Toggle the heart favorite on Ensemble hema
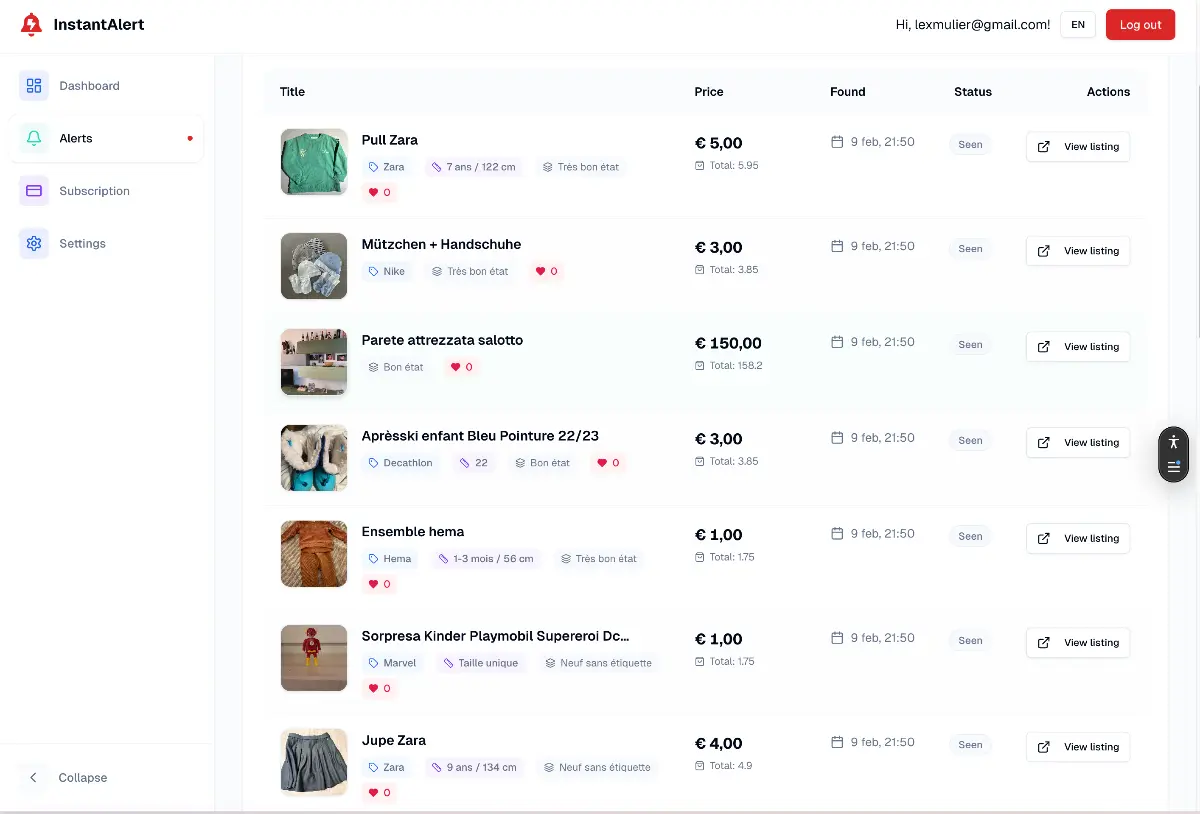This screenshot has height=814, width=1200. 371,583
